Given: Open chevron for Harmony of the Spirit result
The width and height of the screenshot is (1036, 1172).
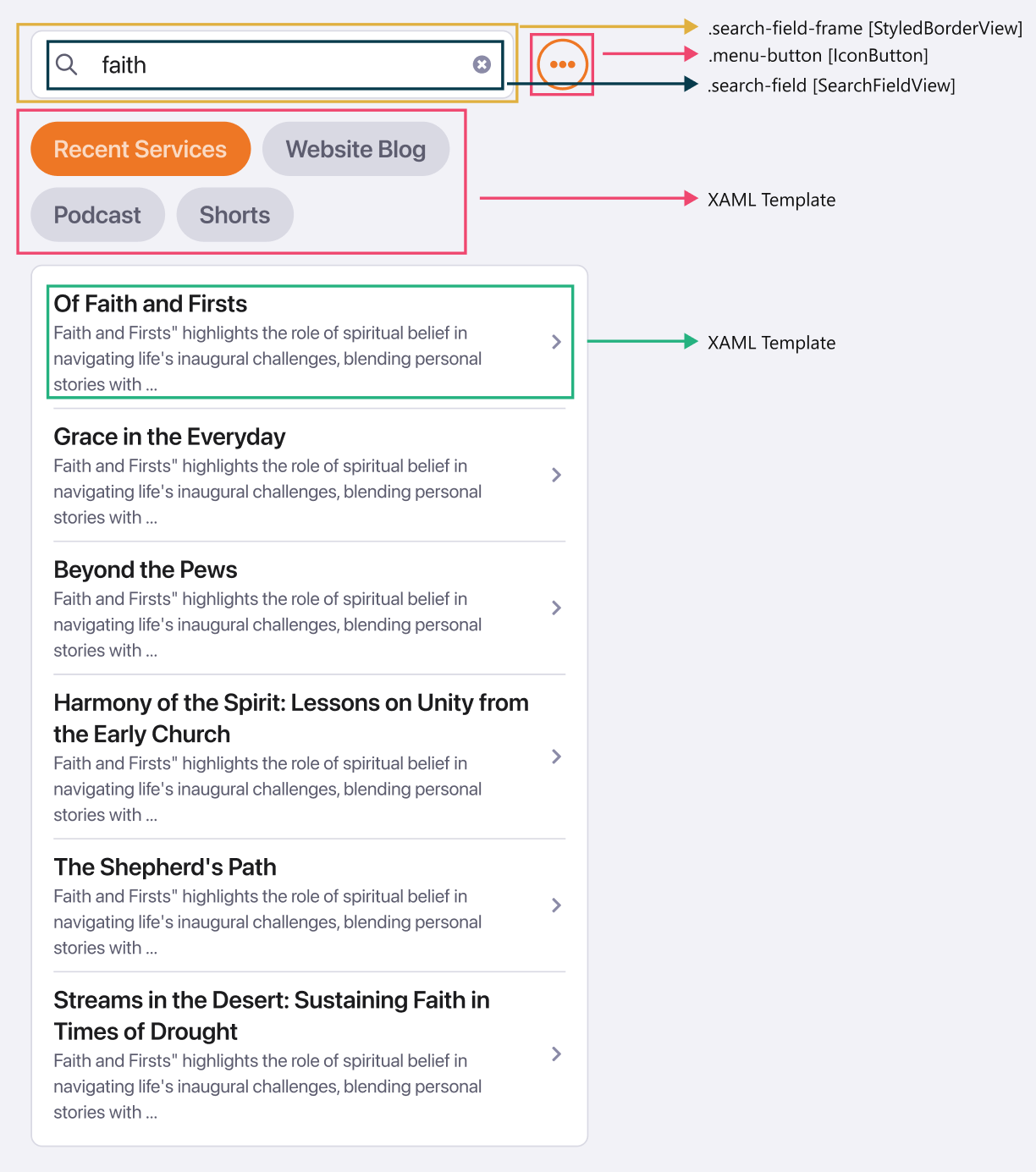Looking at the screenshot, I should click(x=556, y=757).
